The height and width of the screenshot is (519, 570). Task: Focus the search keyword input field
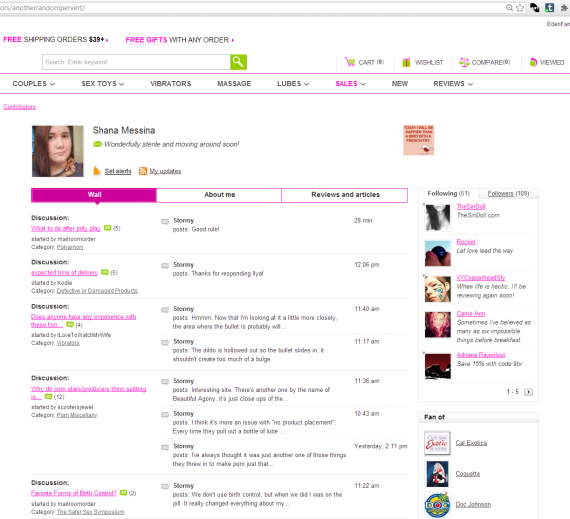(x=136, y=62)
